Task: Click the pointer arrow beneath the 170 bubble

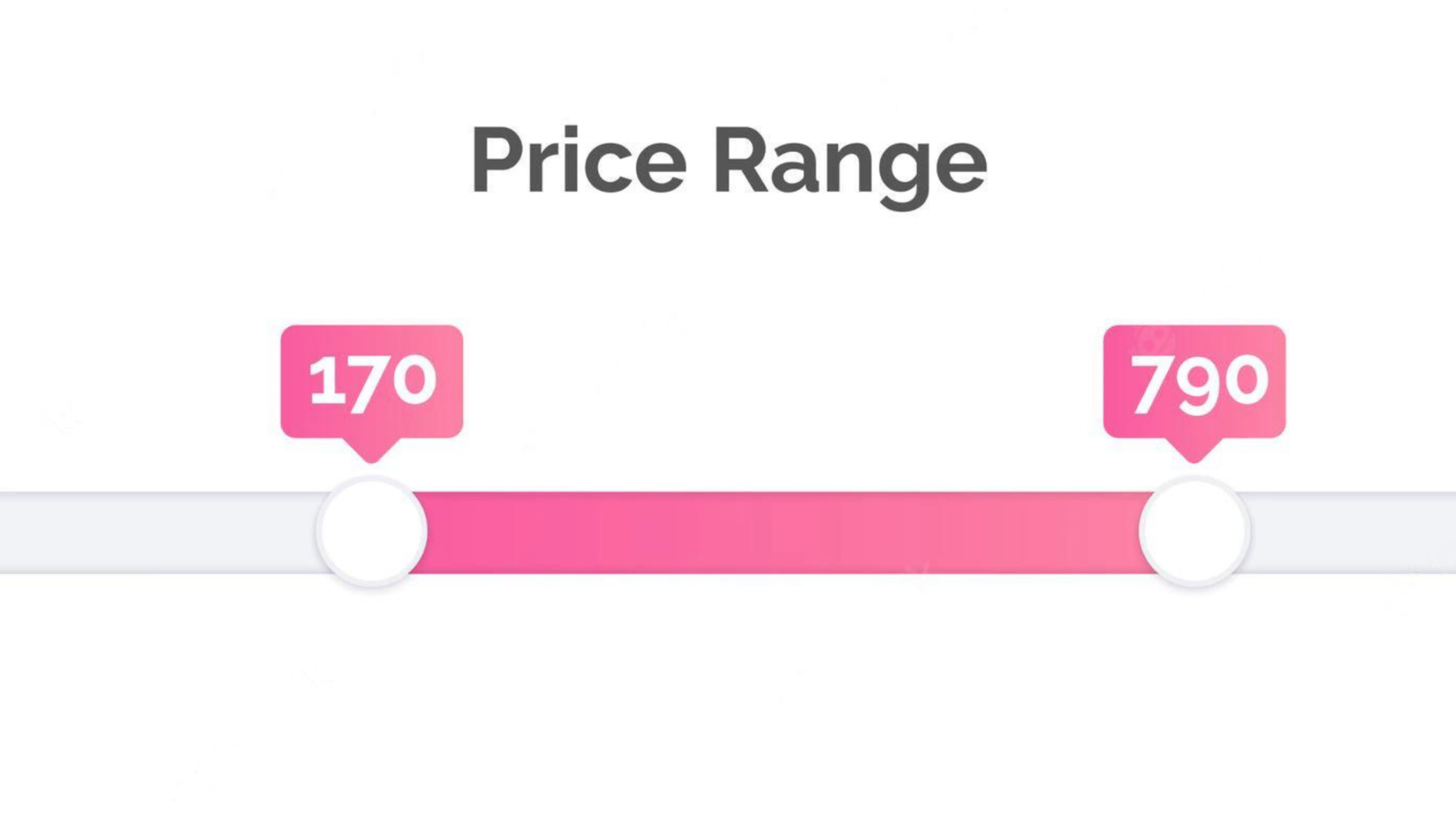Action: click(372, 450)
